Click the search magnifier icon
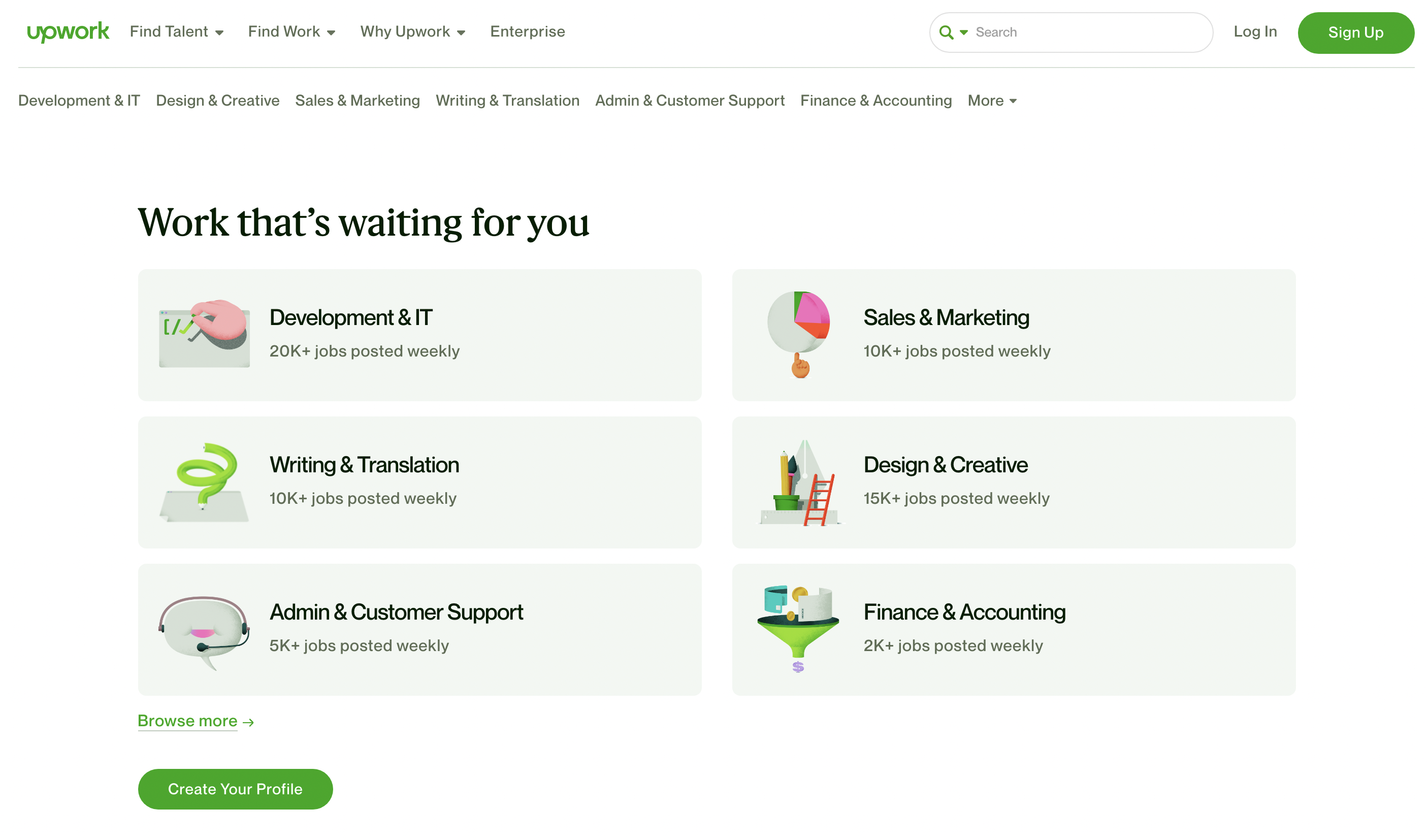 (x=946, y=32)
